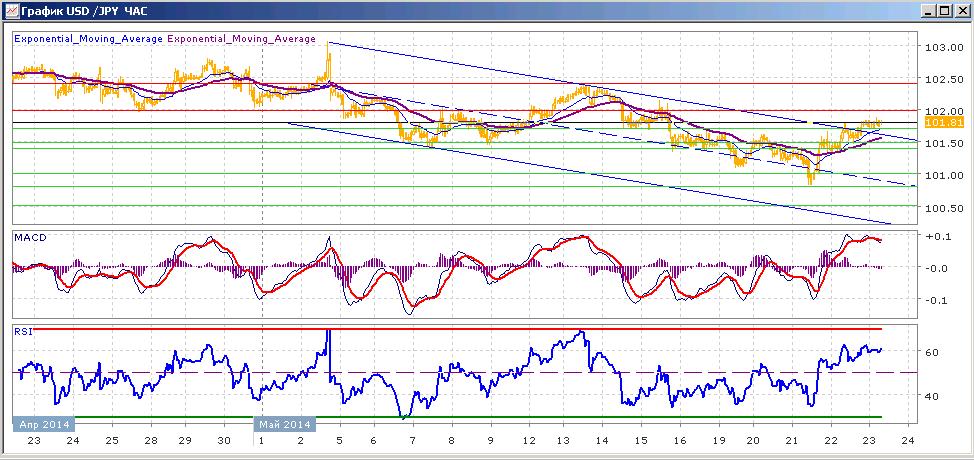Click the "Апр 2014" month marker
974x460 pixels.
[x=43, y=425]
